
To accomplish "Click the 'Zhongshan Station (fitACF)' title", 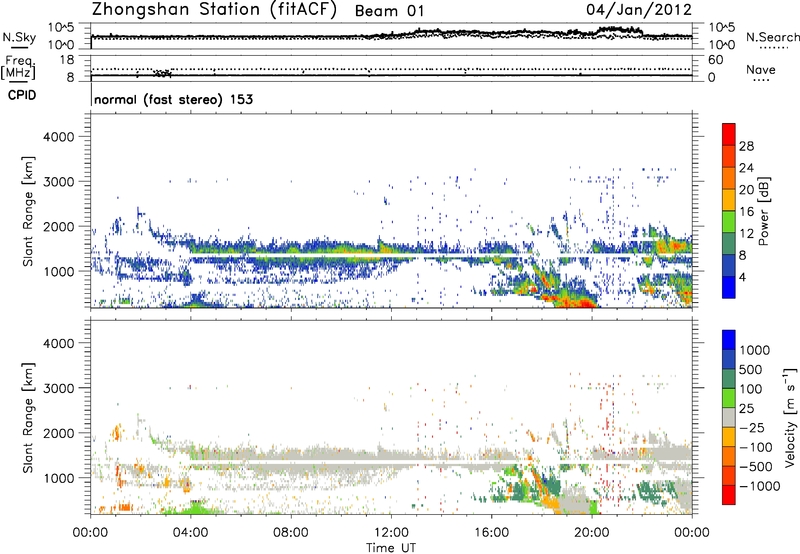I will pyautogui.click(x=214, y=10).
